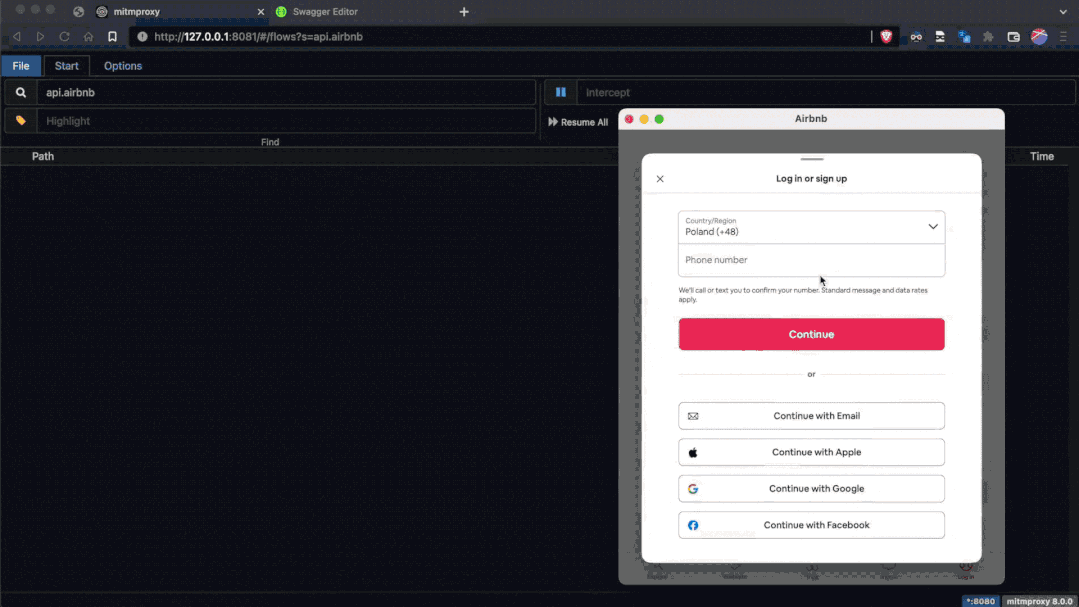
Task: Click the Apple logo icon
Action: click(693, 452)
